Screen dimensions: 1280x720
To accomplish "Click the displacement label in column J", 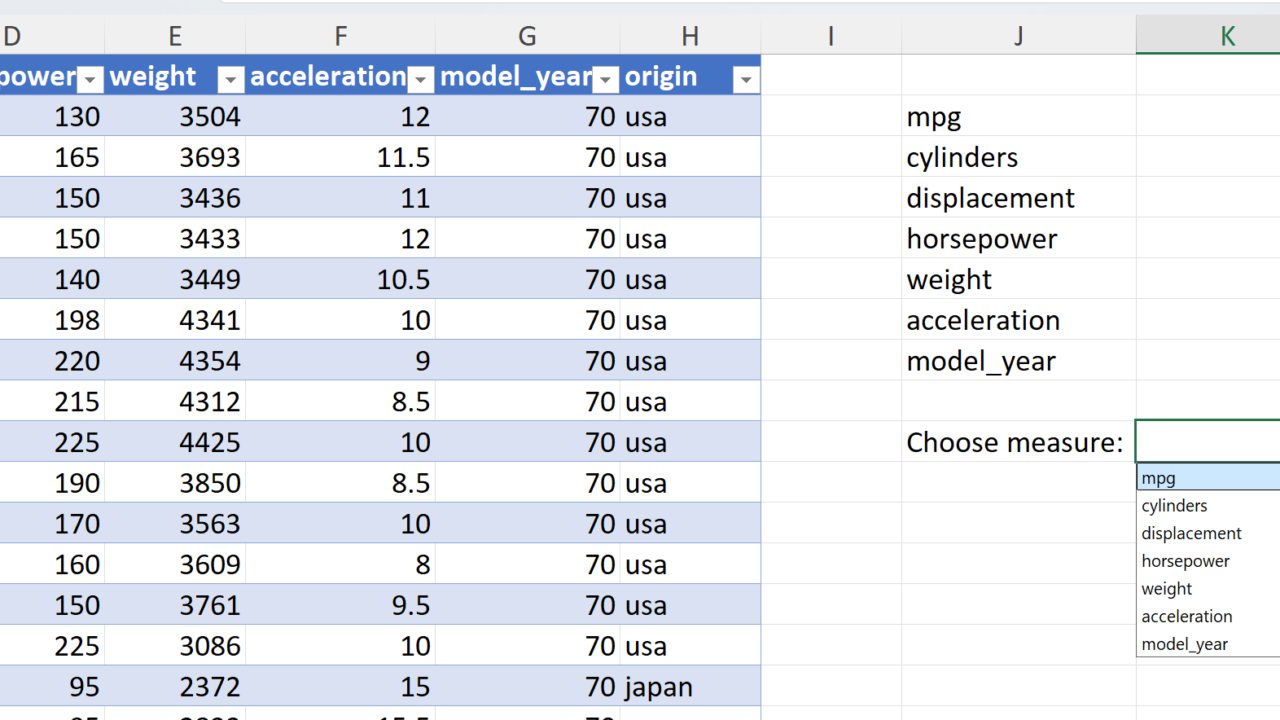I will point(990,198).
